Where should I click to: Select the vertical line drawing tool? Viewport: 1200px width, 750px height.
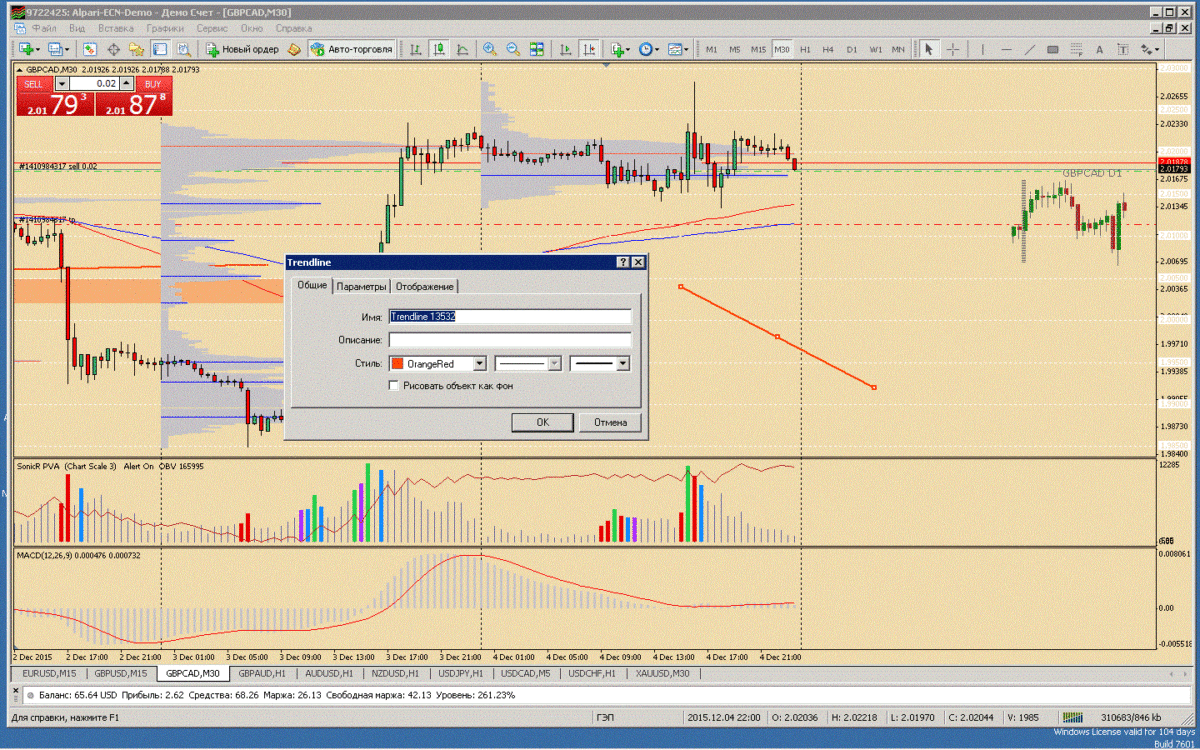[x=982, y=49]
